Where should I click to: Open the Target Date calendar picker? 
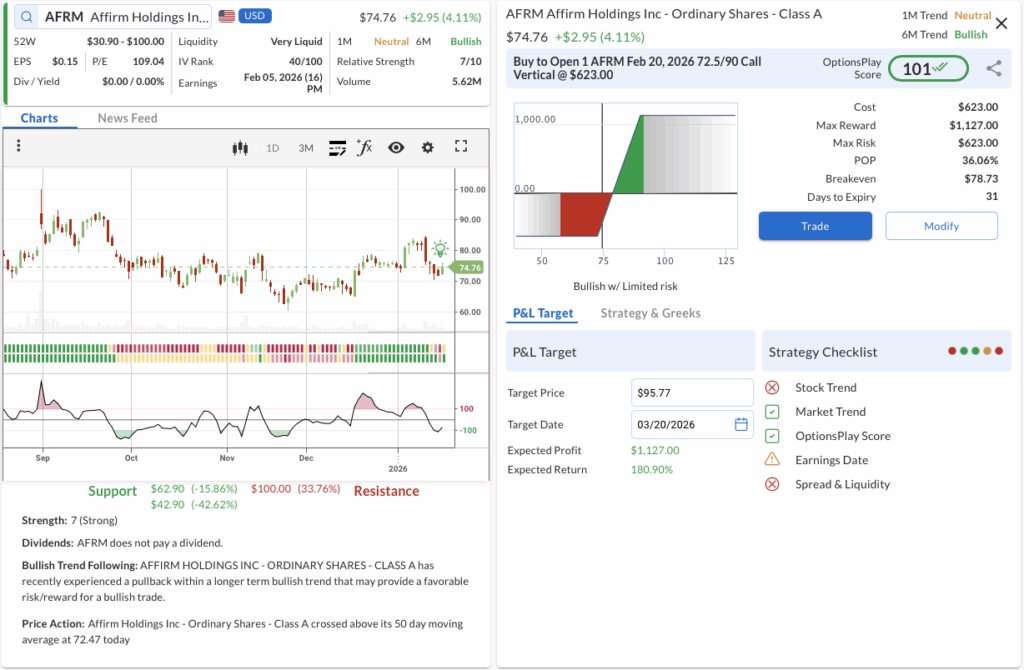(x=741, y=425)
